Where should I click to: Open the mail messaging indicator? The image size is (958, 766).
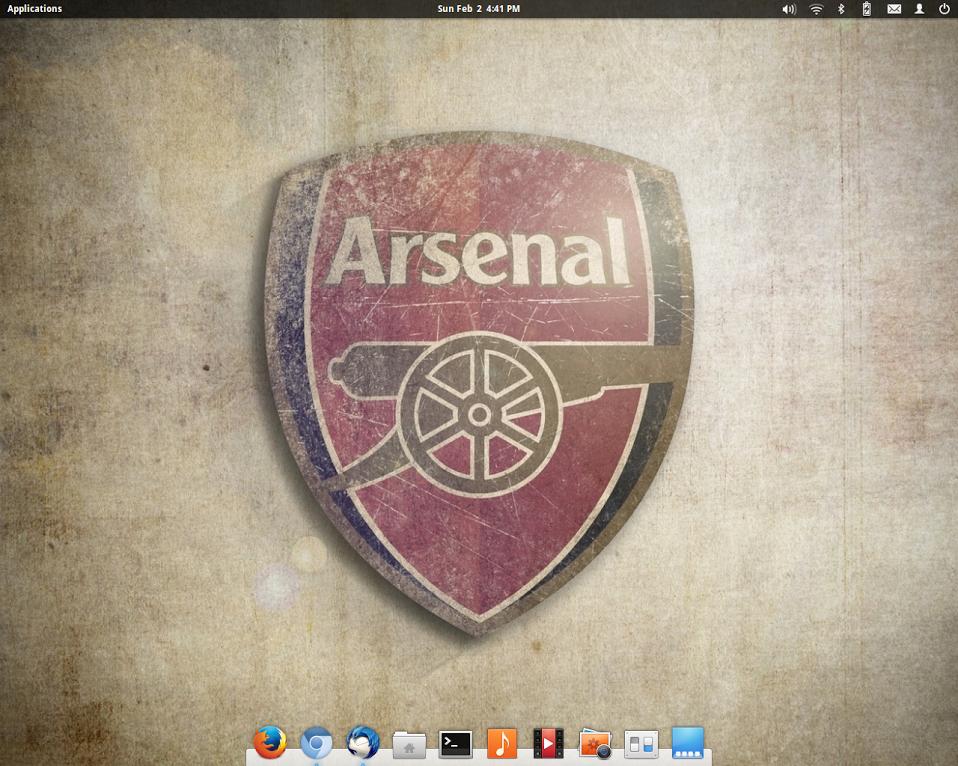(894, 9)
